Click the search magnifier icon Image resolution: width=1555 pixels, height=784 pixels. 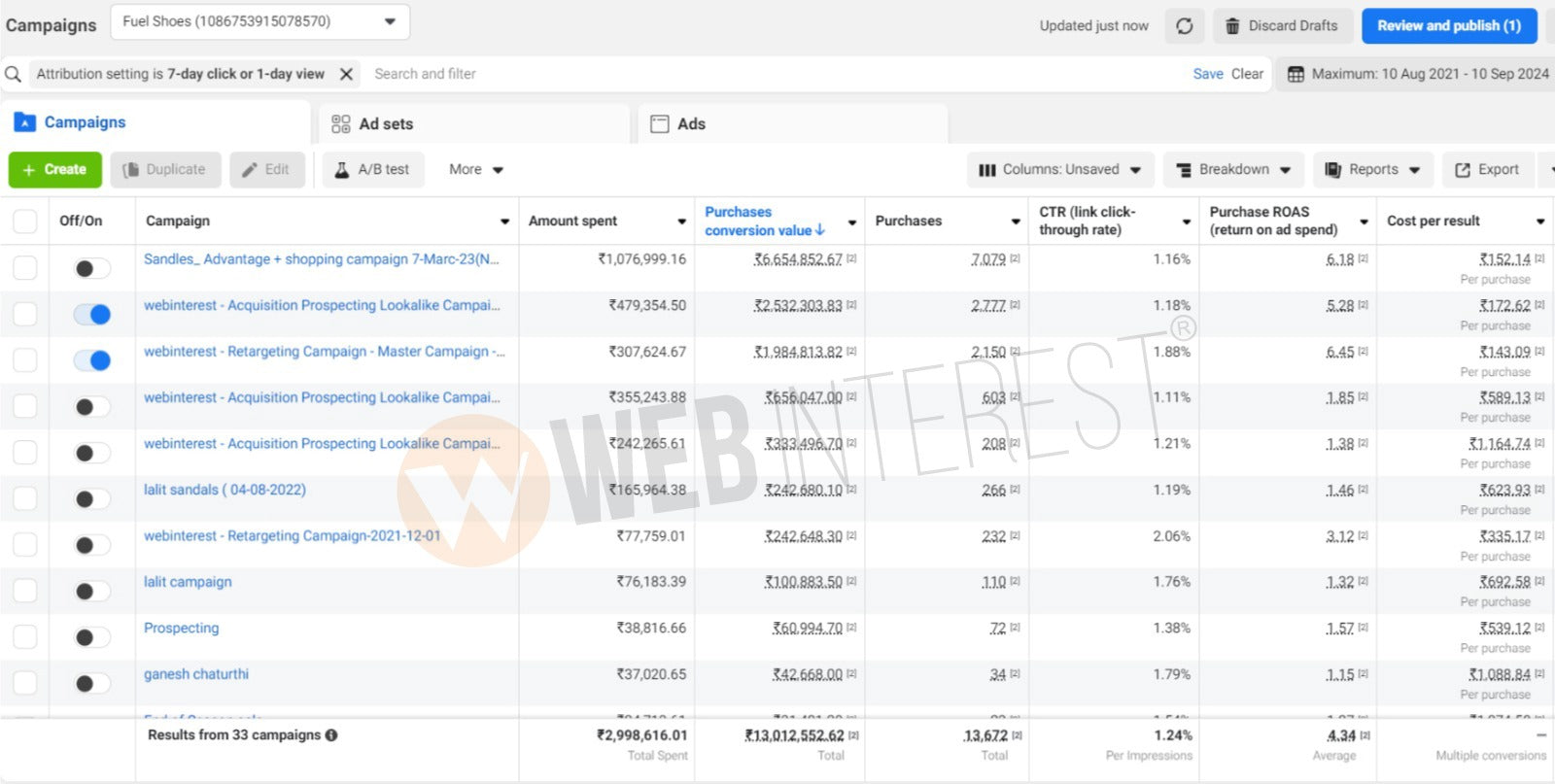click(14, 74)
